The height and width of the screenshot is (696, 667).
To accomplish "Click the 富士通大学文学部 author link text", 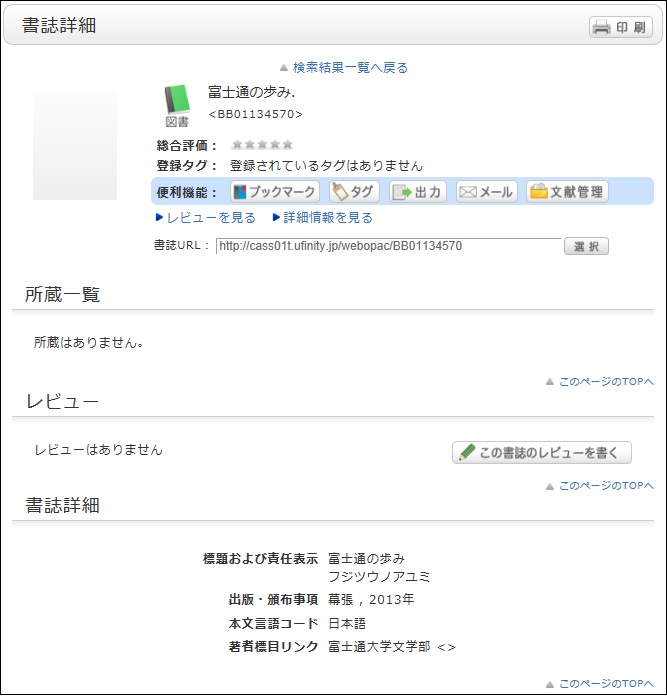I will click(x=379, y=647).
